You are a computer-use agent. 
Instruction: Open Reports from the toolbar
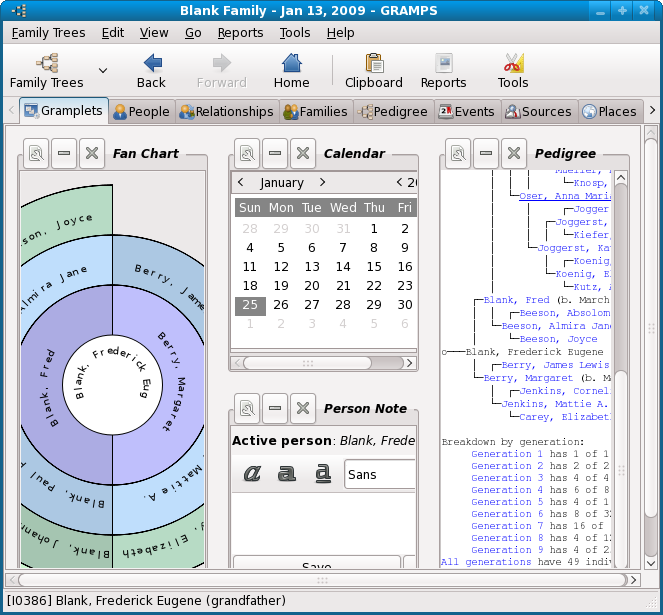[444, 71]
